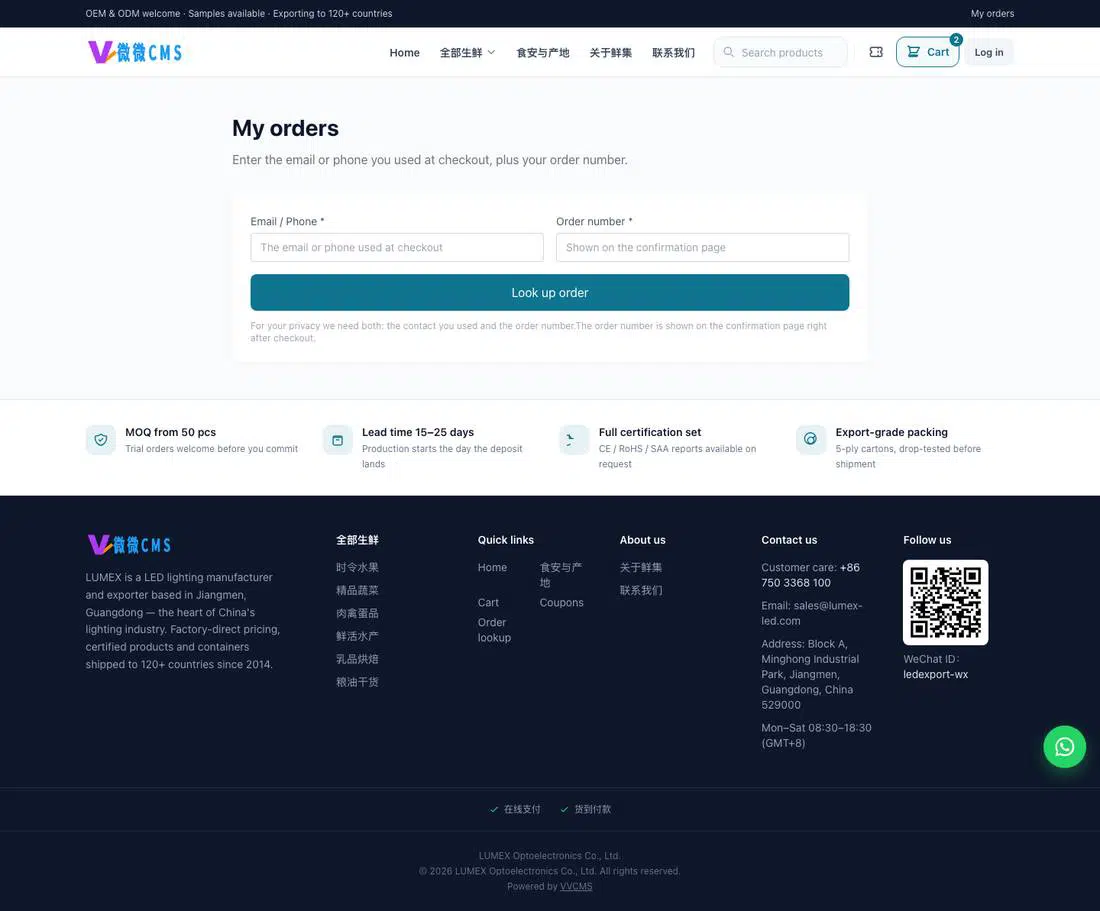This screenshot has width=1100, height=911.
Task: Open the Cart button in the header
Action: 927,52
